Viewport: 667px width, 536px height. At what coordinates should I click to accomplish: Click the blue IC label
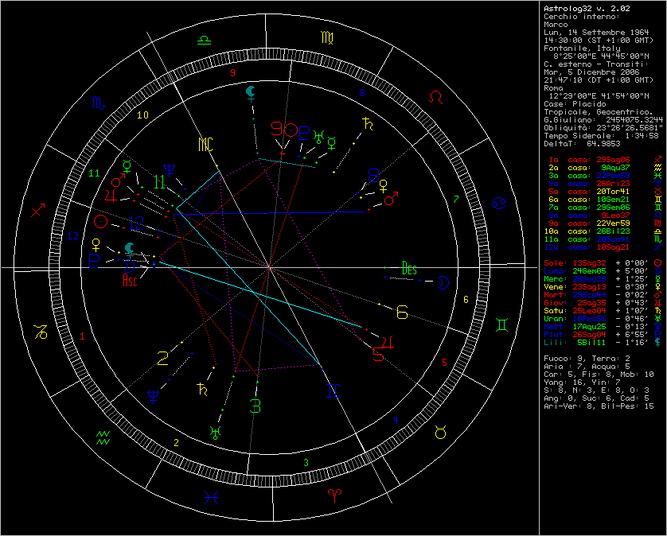333,391
